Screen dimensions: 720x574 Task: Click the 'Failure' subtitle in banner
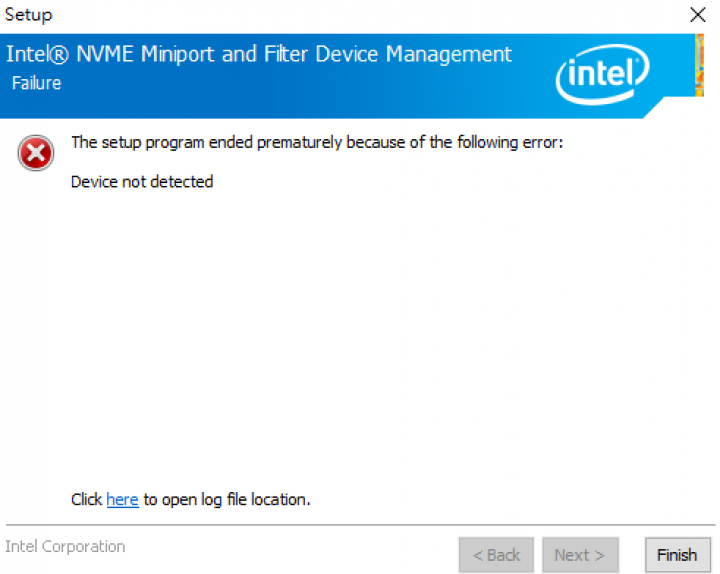36,83
